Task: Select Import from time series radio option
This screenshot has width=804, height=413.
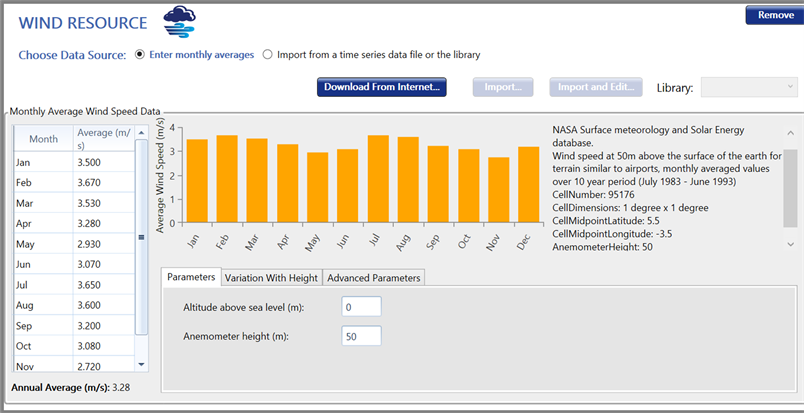Action: [x=268, y=55]
